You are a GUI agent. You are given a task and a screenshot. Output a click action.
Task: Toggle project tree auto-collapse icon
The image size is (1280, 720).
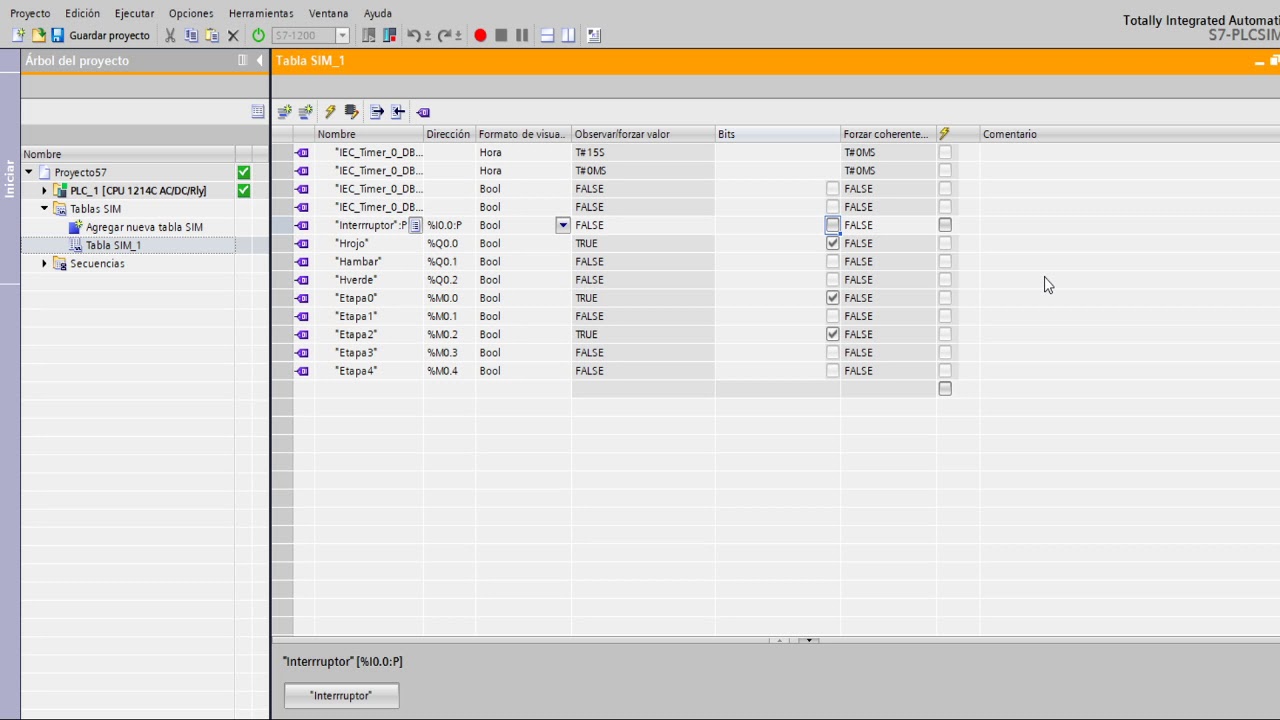point(242,61)
